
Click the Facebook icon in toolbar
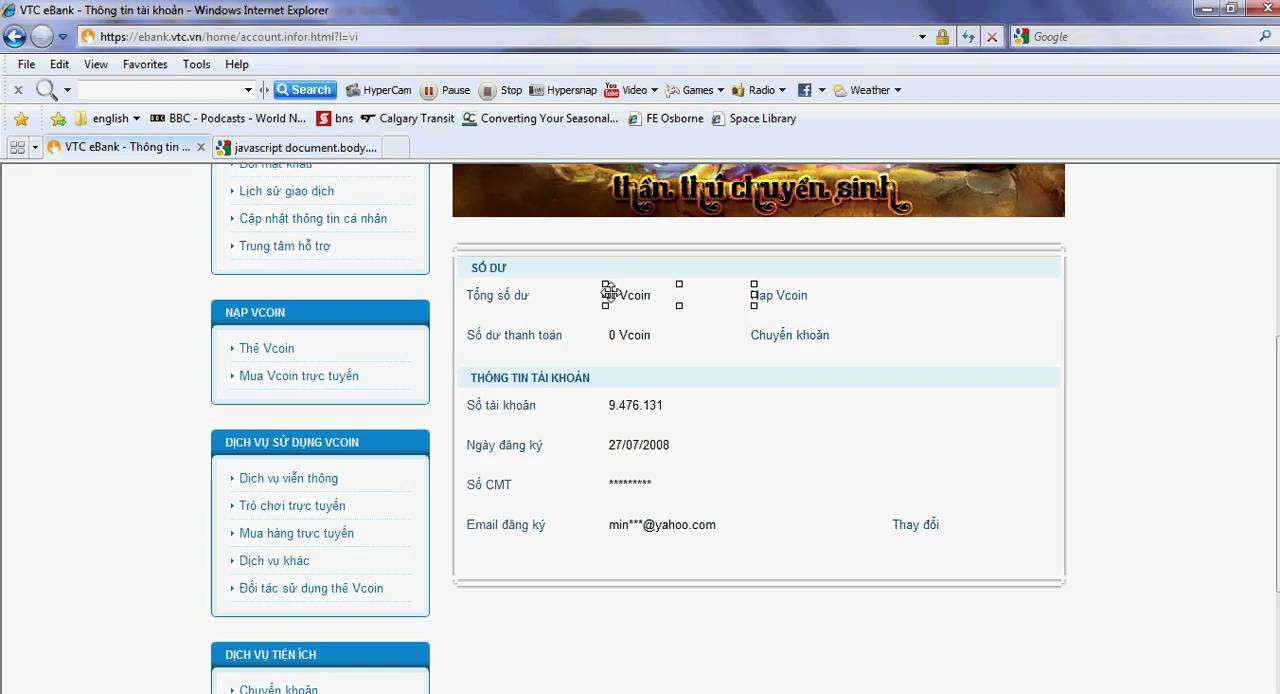804,90
